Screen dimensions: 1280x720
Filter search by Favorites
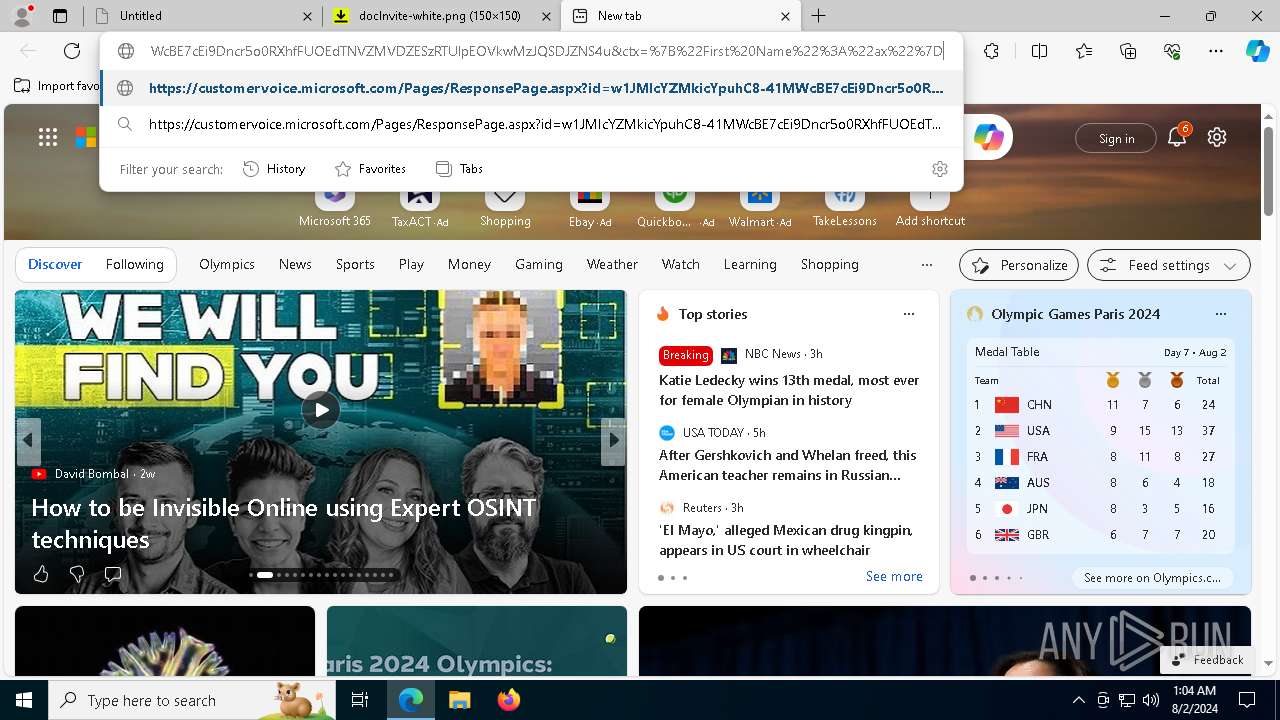tap(370, 169)
